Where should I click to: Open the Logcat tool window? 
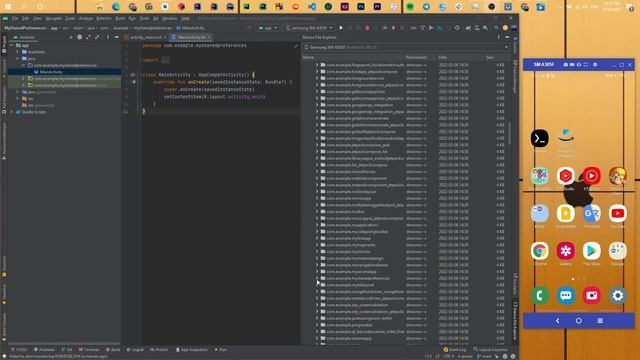pyautogui.click(x=135, y=350)
